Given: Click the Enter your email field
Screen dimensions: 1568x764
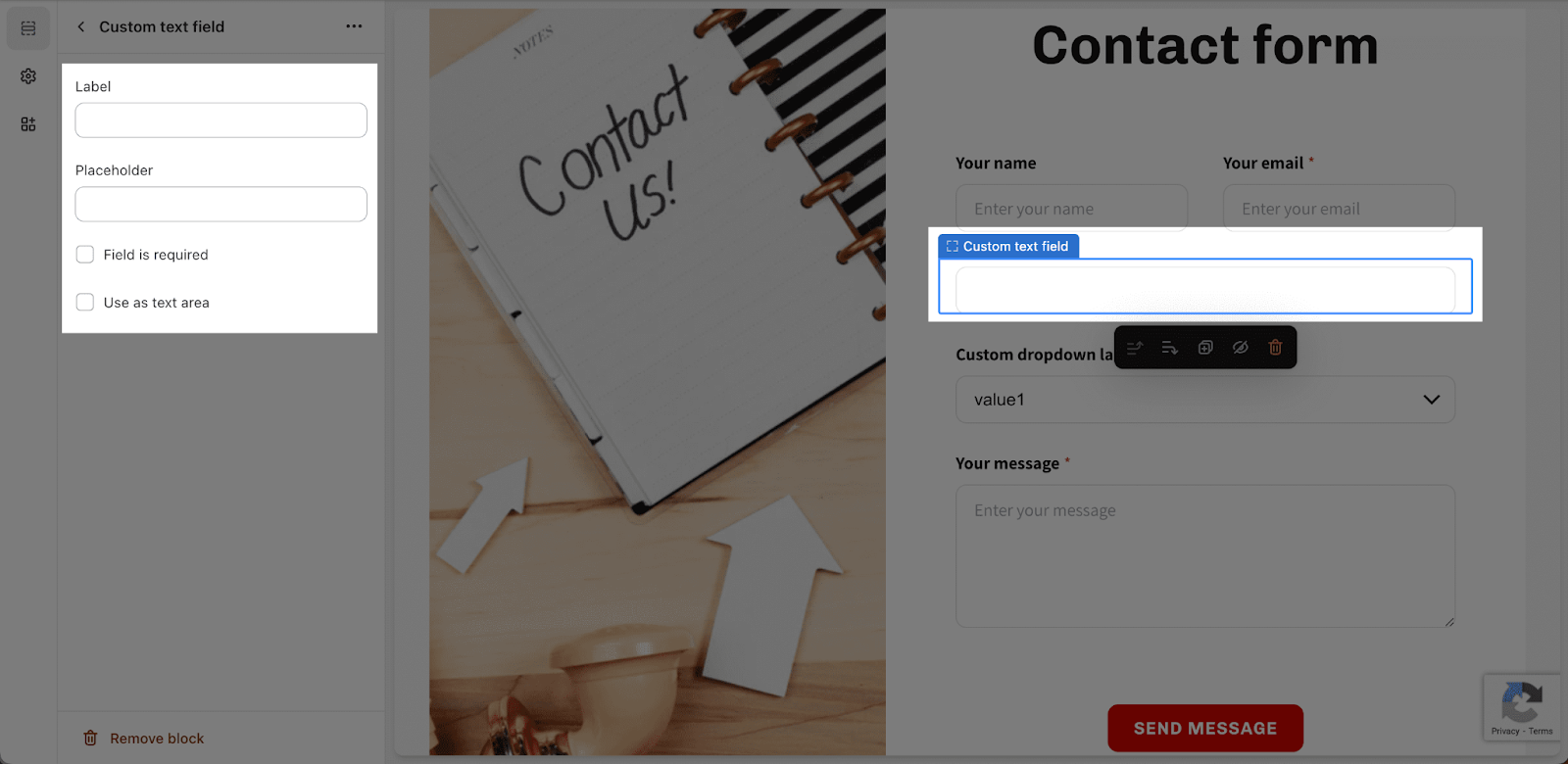Looking at the screenshot, I should 1339,208.
